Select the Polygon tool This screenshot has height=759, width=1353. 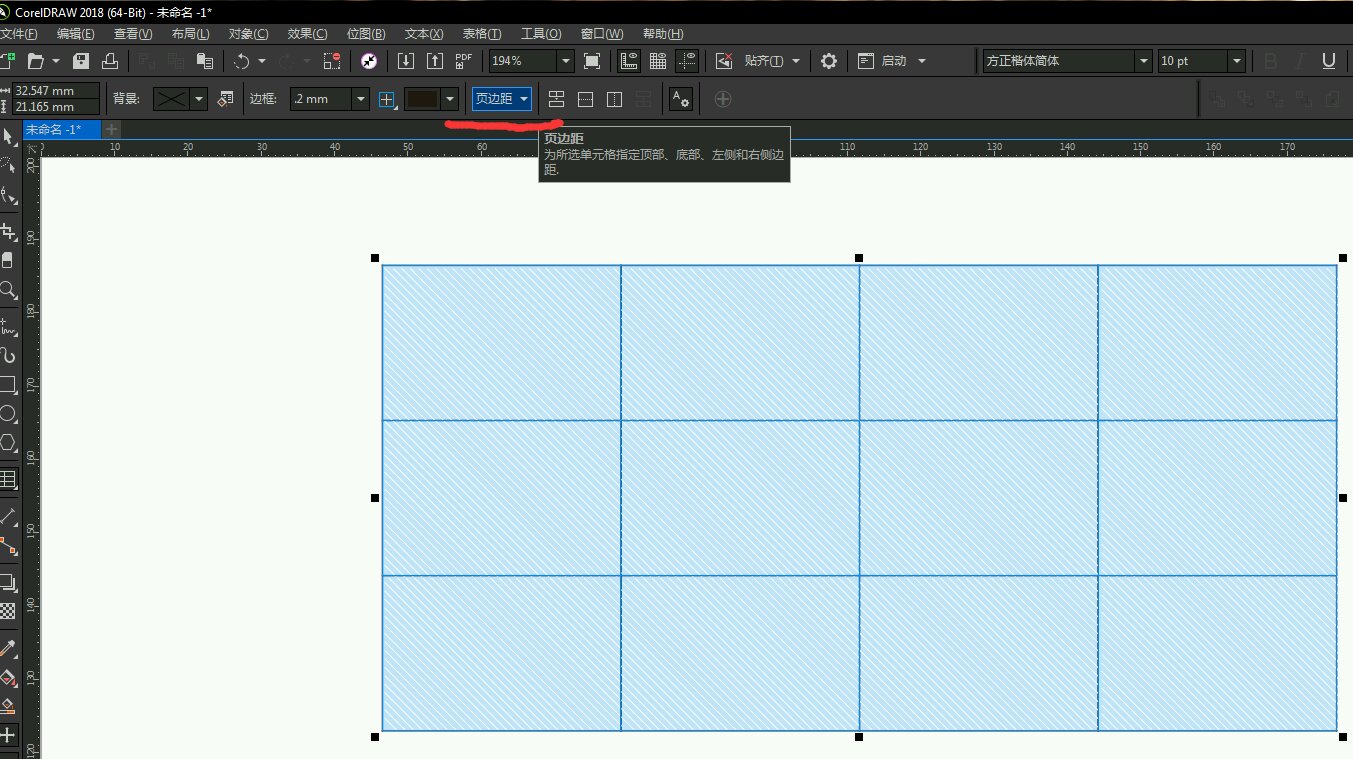8,442
